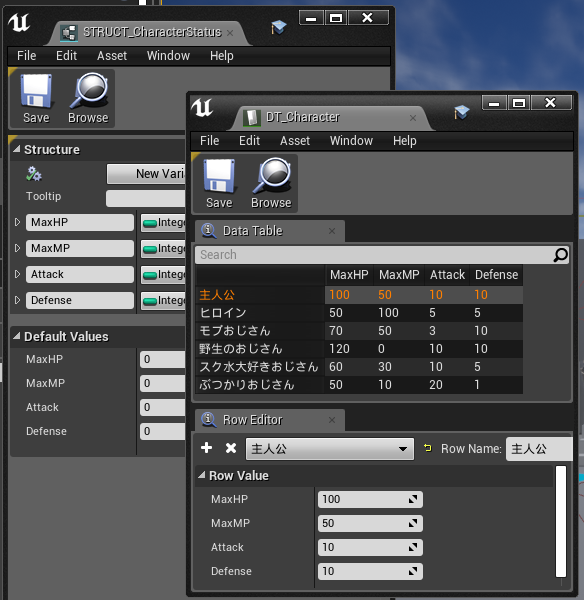Expand the Defense variable in Structure
The width and height of the screenshot is (584, 600).
click(17, 300)
